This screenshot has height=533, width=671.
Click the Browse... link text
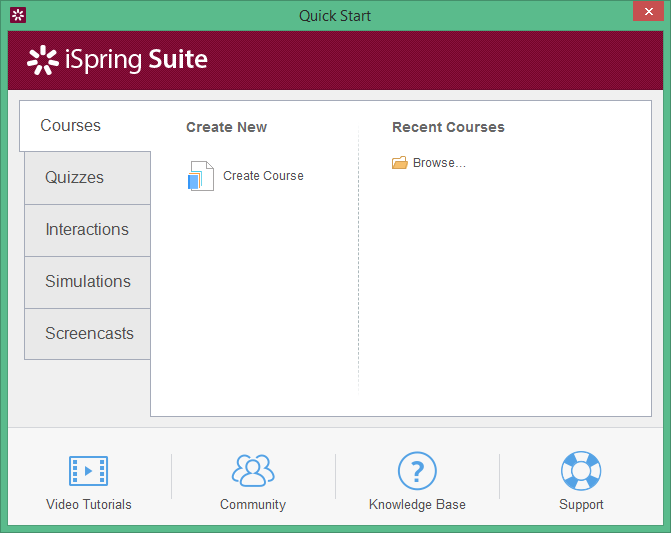click(x=439, y=163)
